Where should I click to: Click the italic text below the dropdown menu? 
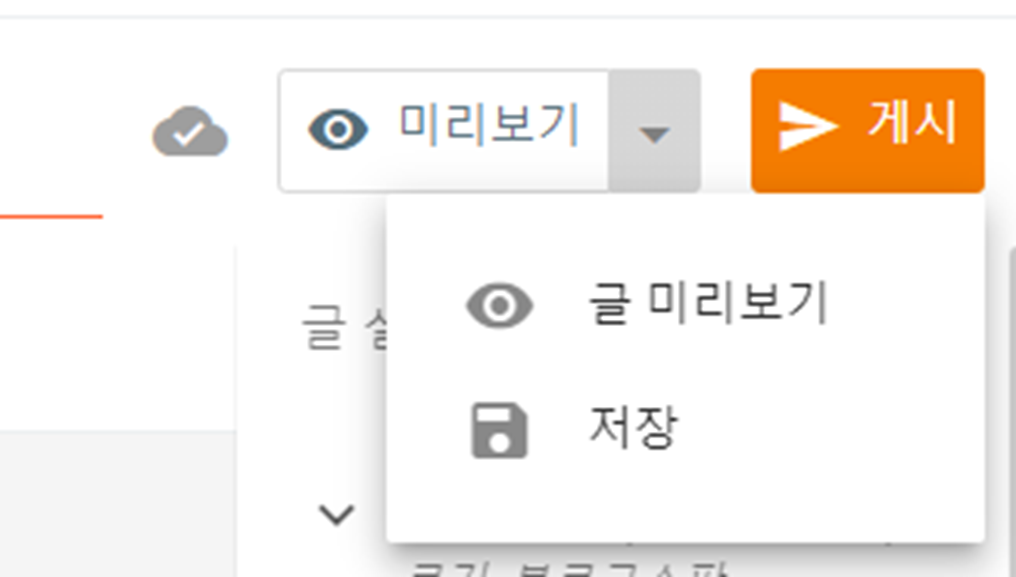[x=570, y=566]
